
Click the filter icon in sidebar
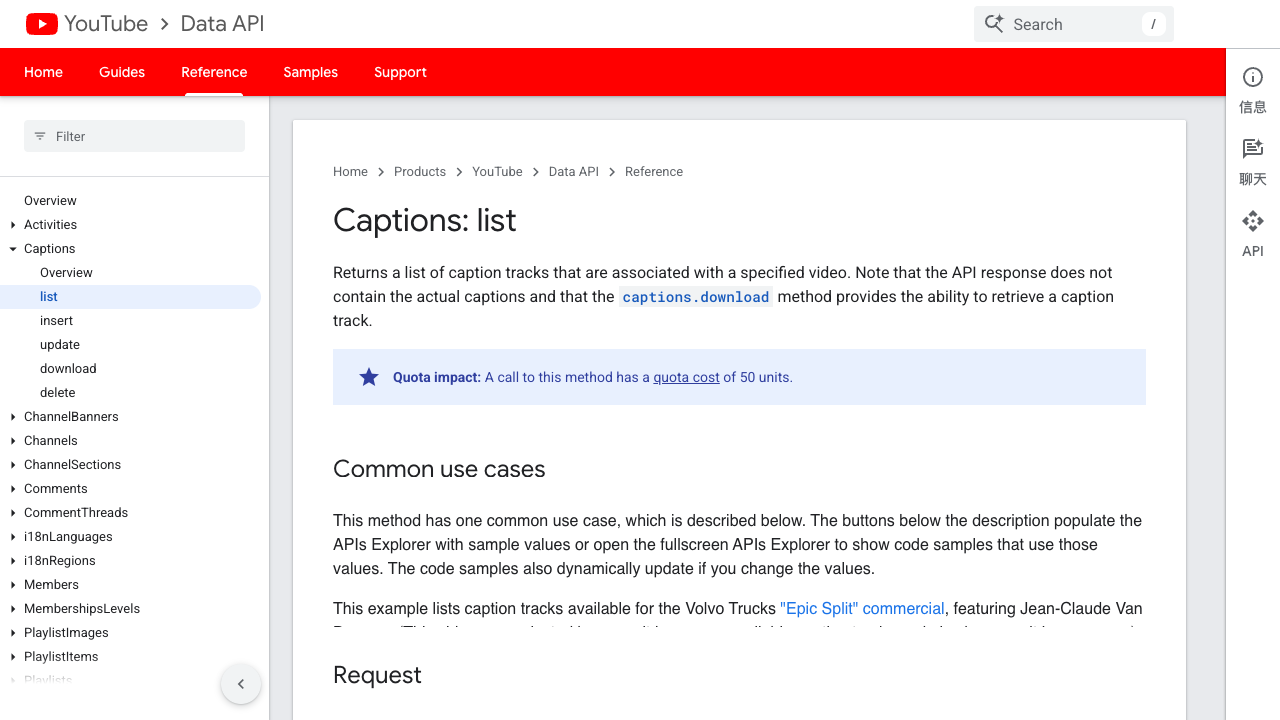pos(40,136)
